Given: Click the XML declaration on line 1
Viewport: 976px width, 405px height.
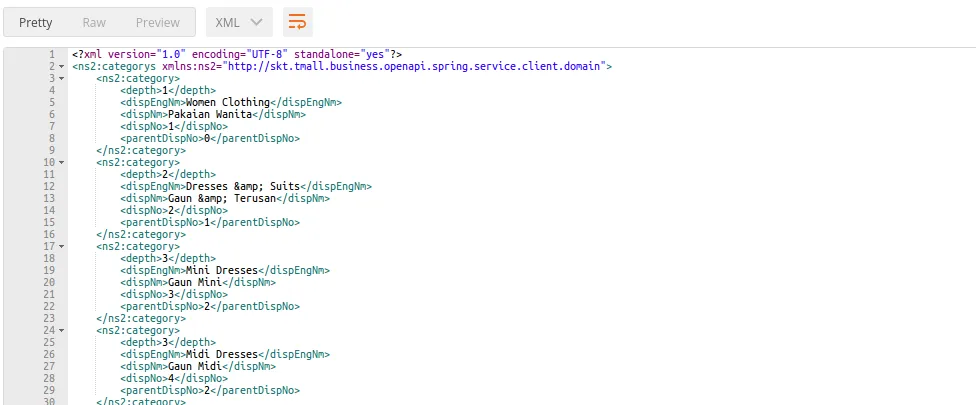Looking at the screenshot, I should (237, 54).
